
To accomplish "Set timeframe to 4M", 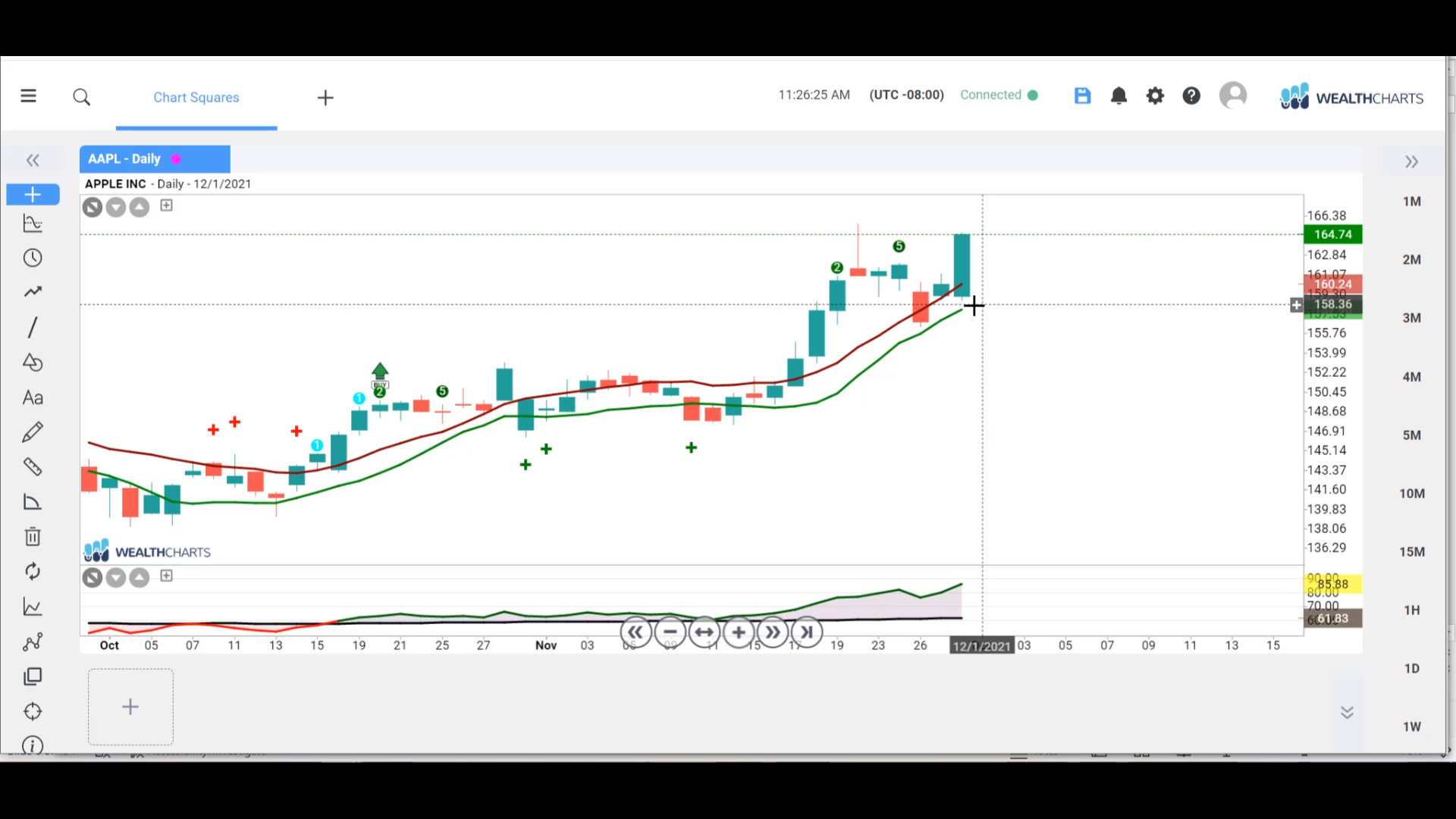I will click(x=1411, y=377).
